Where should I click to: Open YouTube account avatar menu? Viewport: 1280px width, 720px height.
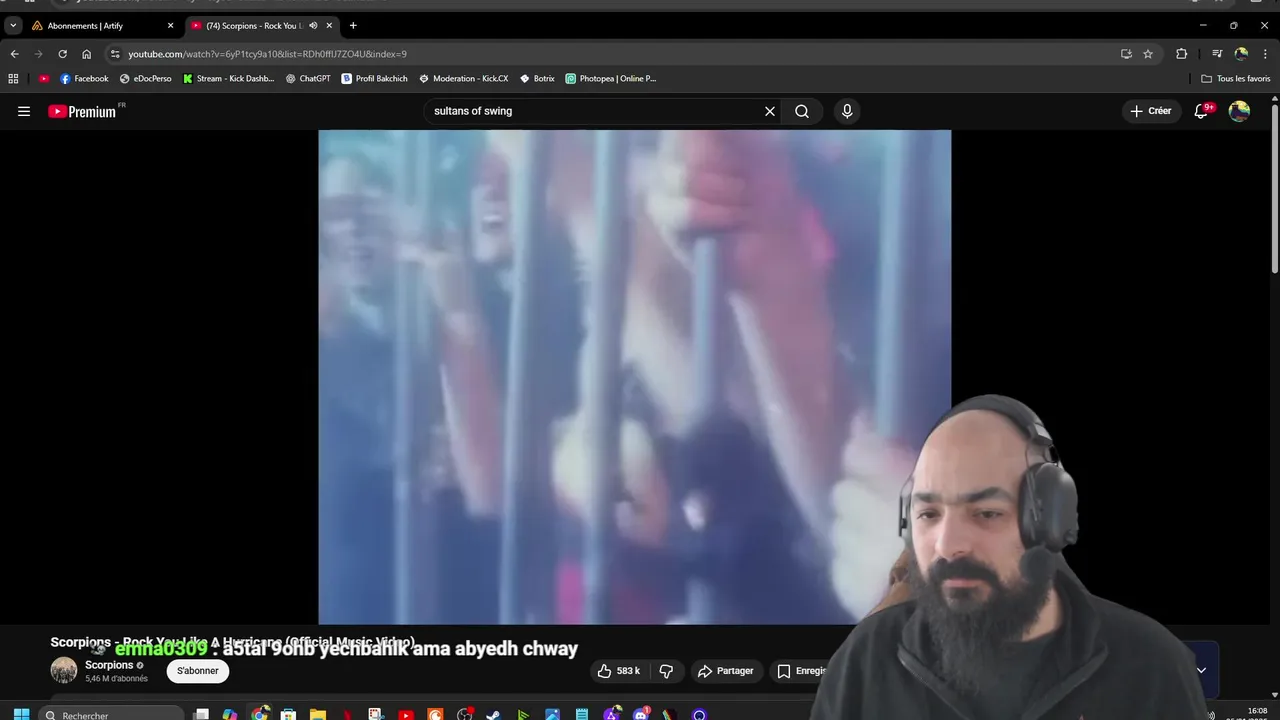(x=1239, y=111)
